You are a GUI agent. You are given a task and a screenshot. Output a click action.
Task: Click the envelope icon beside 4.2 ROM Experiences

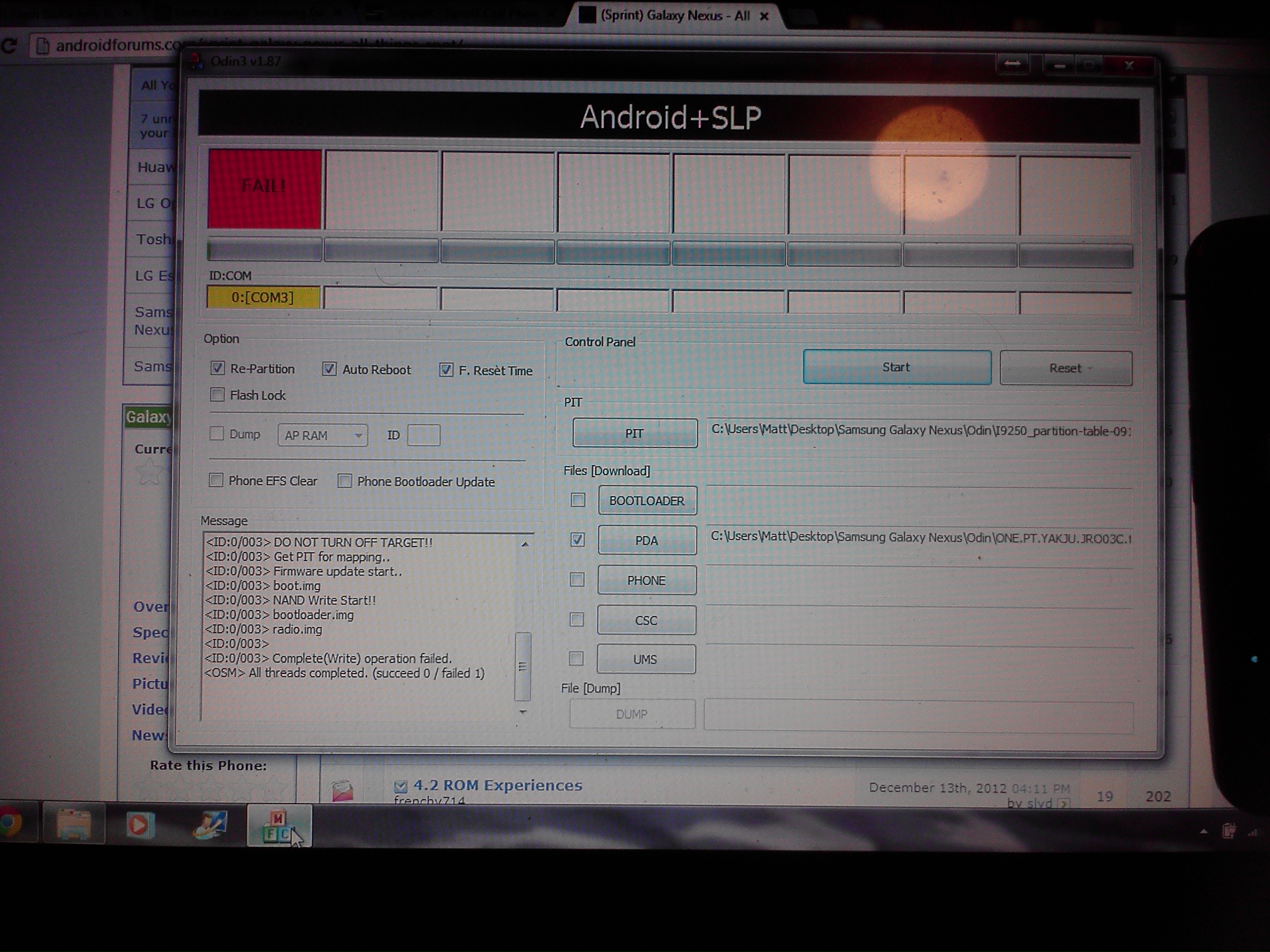(x=343, y=790)
